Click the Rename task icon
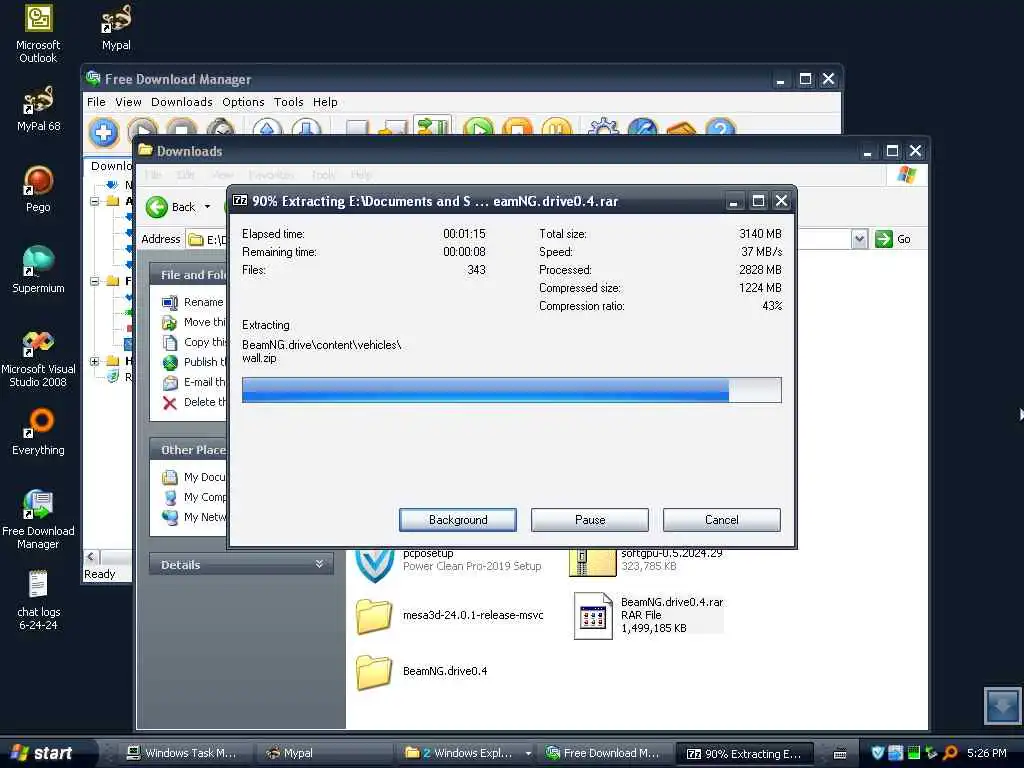The height and width of the screenshot is (768, 1024). (170, 302)
